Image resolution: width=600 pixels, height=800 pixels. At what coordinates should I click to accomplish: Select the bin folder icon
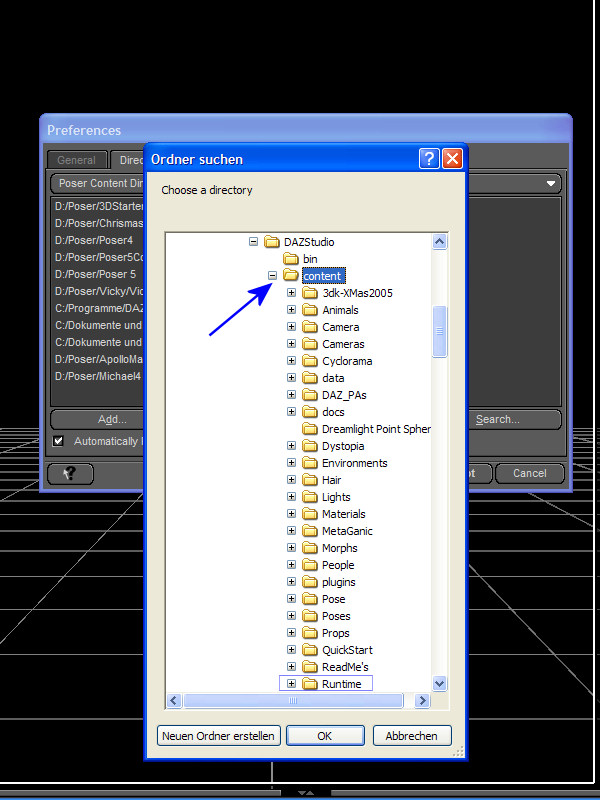[291, 259]
